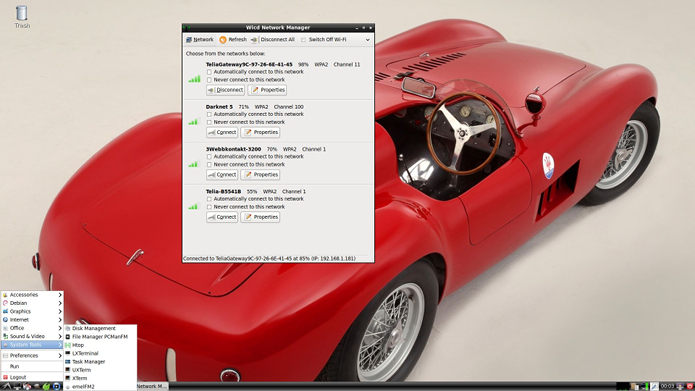The height and width of the screenshot is (391, 695).
Task: Click the Darknet 5 network name
Action: [x=219, y=107]
